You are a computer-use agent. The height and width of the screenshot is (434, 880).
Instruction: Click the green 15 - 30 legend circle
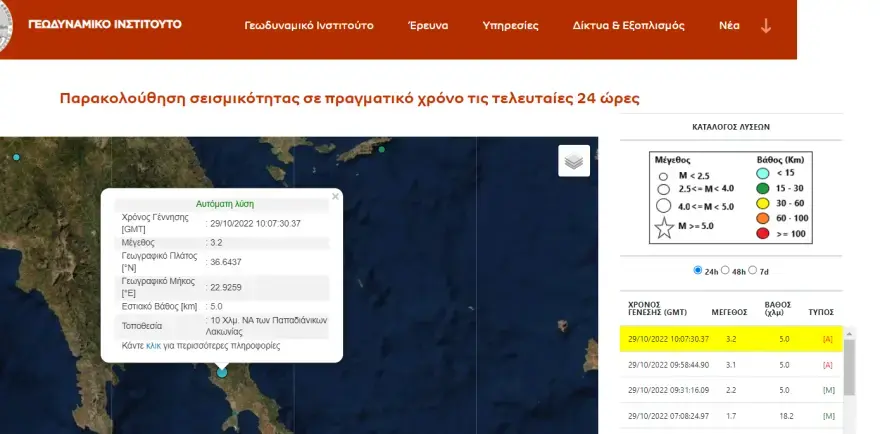click(x=763, y=189)
